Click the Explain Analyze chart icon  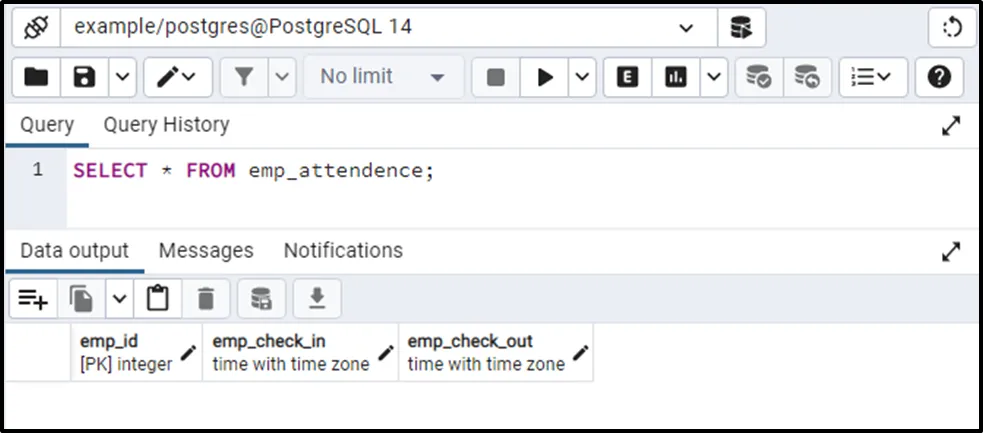[676, 77]
